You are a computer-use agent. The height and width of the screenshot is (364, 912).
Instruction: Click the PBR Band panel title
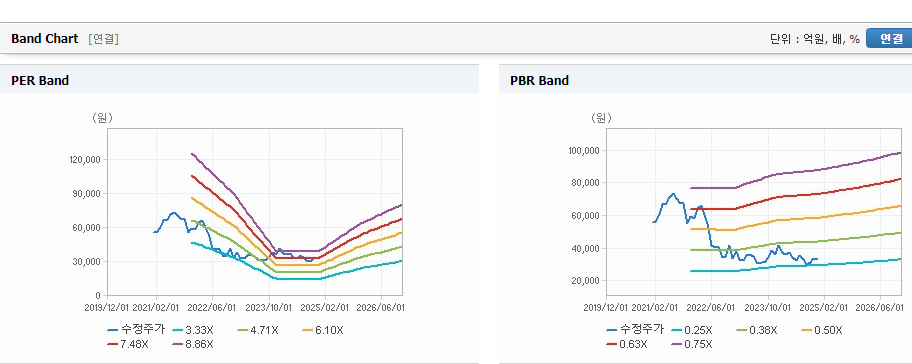coord(540,81)
